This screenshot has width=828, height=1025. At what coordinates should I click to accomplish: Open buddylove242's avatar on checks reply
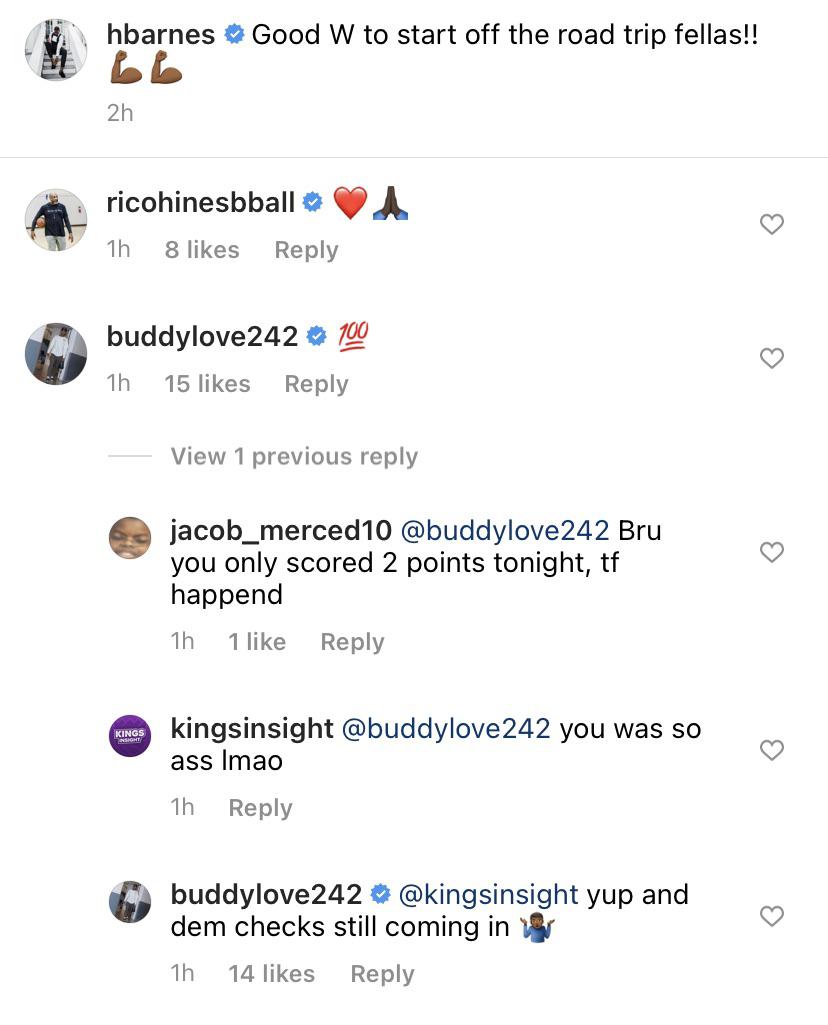click(130, 902)
